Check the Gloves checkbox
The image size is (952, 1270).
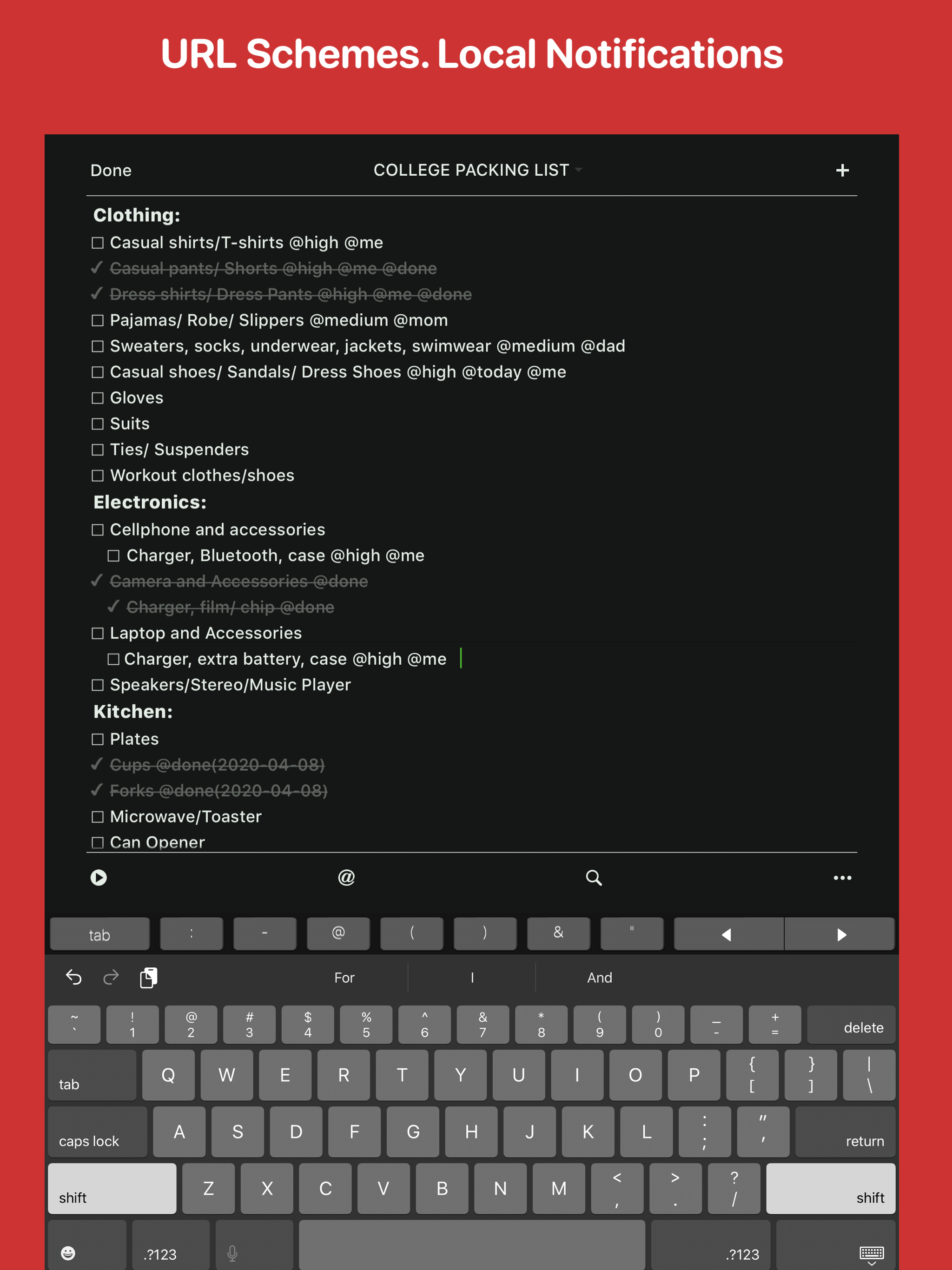pos(98,398)
